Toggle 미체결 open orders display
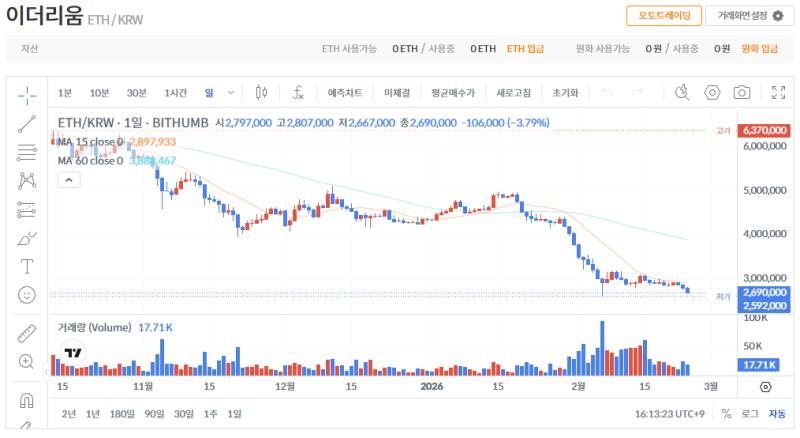 point(397,93)
